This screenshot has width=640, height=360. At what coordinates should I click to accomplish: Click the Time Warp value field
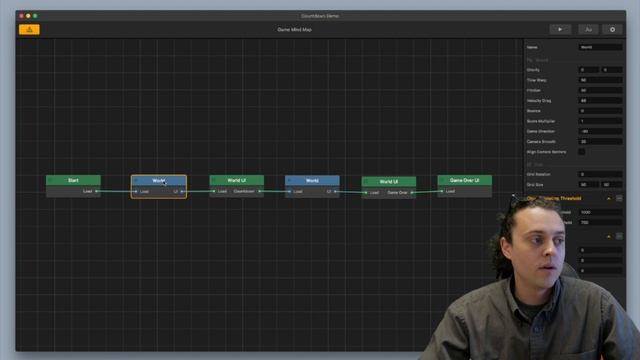tap(600, 80)
